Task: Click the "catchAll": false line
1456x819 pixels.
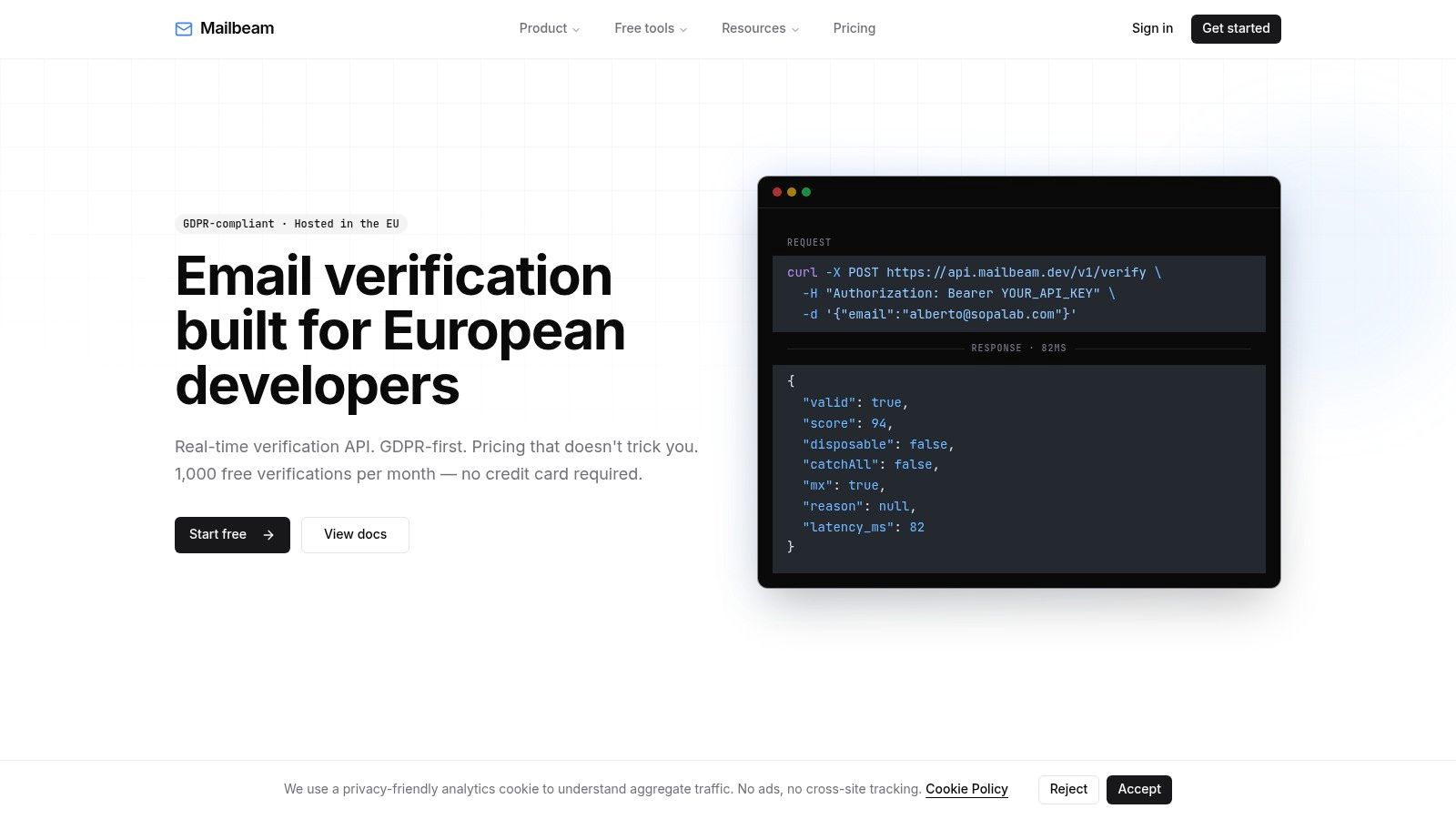Action: point(871,464)
